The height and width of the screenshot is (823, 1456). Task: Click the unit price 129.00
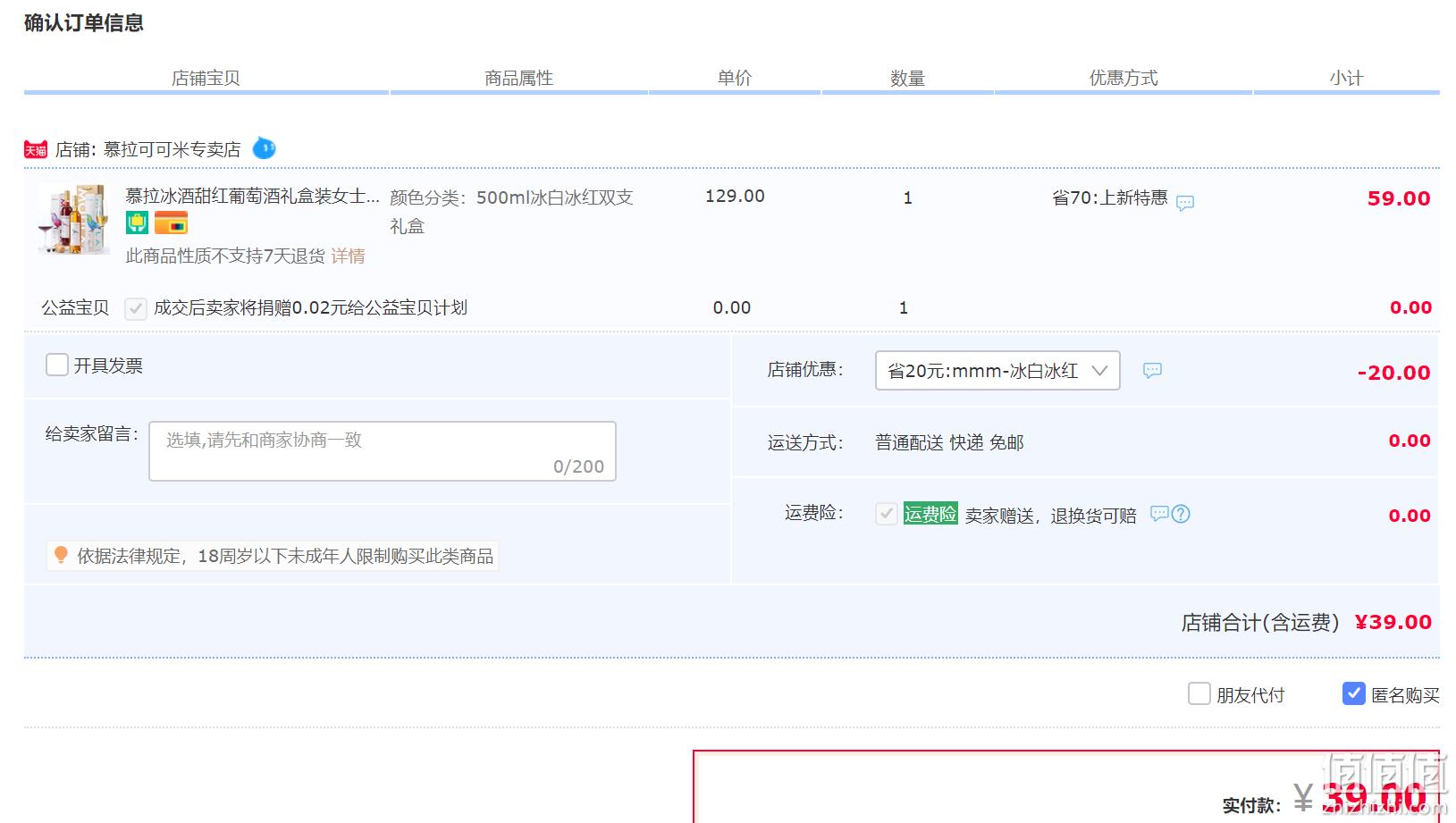coord(735,196)
